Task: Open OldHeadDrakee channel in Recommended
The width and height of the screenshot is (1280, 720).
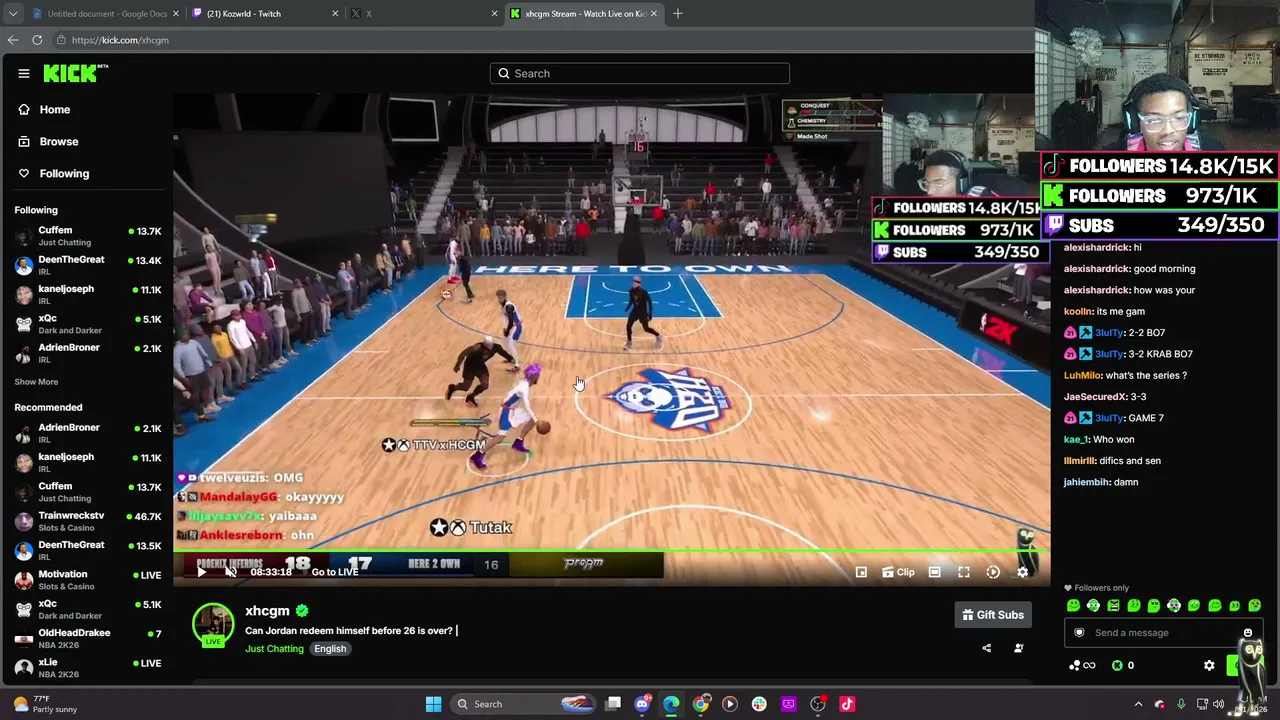Action: point(88,638)
